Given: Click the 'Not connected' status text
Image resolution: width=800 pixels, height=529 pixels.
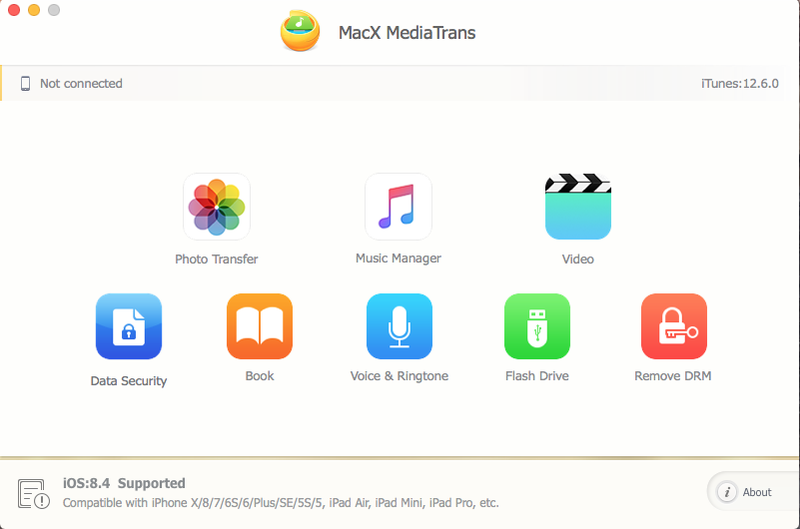Looking at the screenshot, I should [81, 84].
